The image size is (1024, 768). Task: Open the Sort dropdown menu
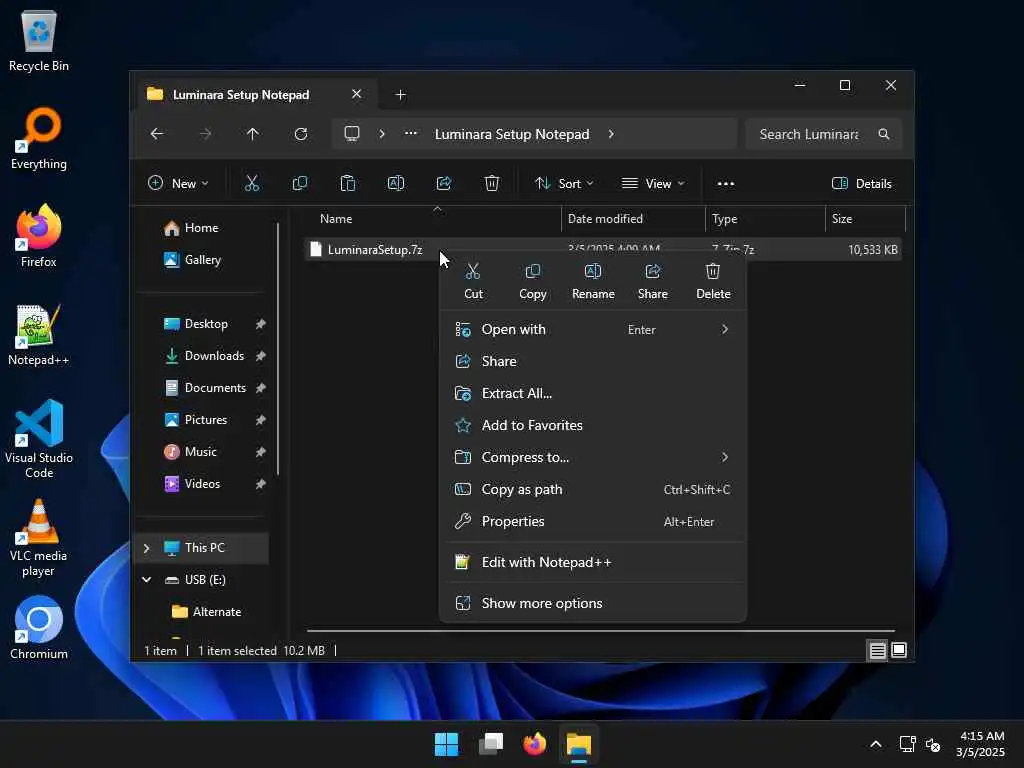564,184
